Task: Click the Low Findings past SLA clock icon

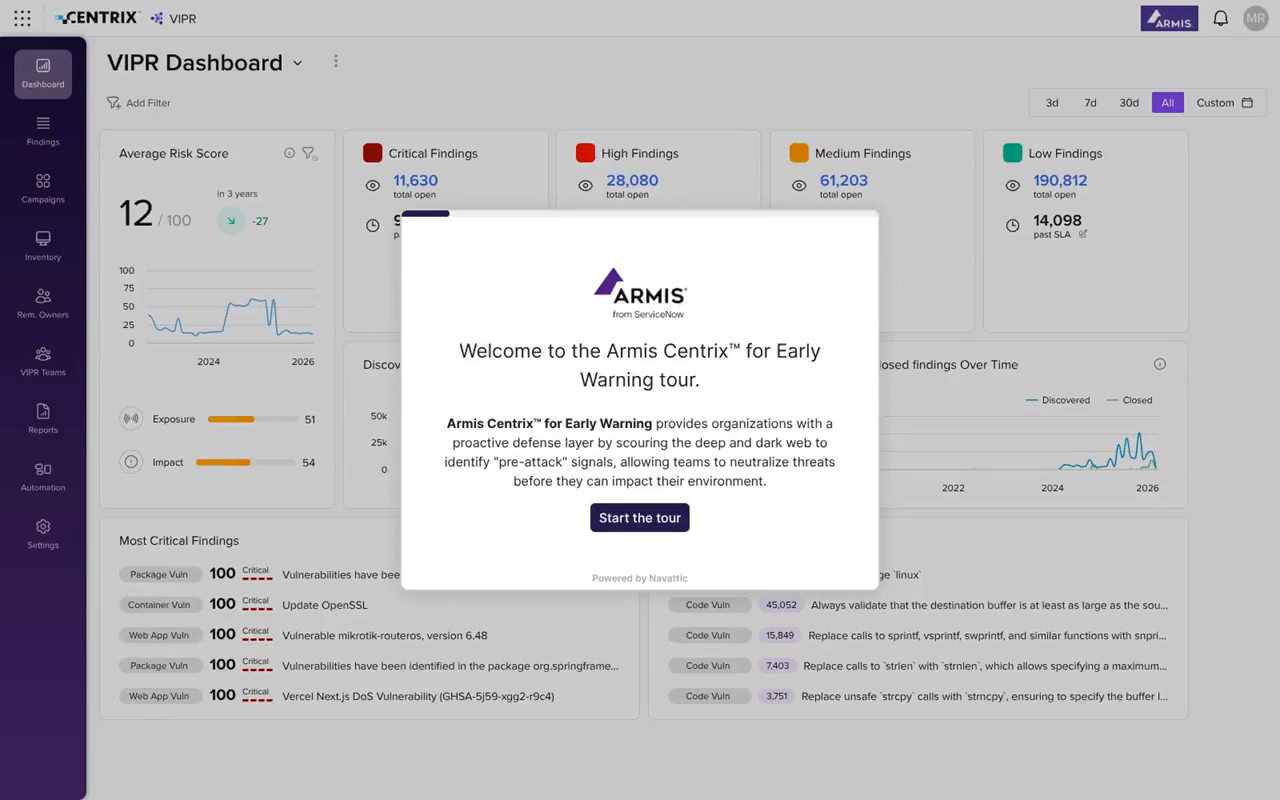Action: 1012,226
